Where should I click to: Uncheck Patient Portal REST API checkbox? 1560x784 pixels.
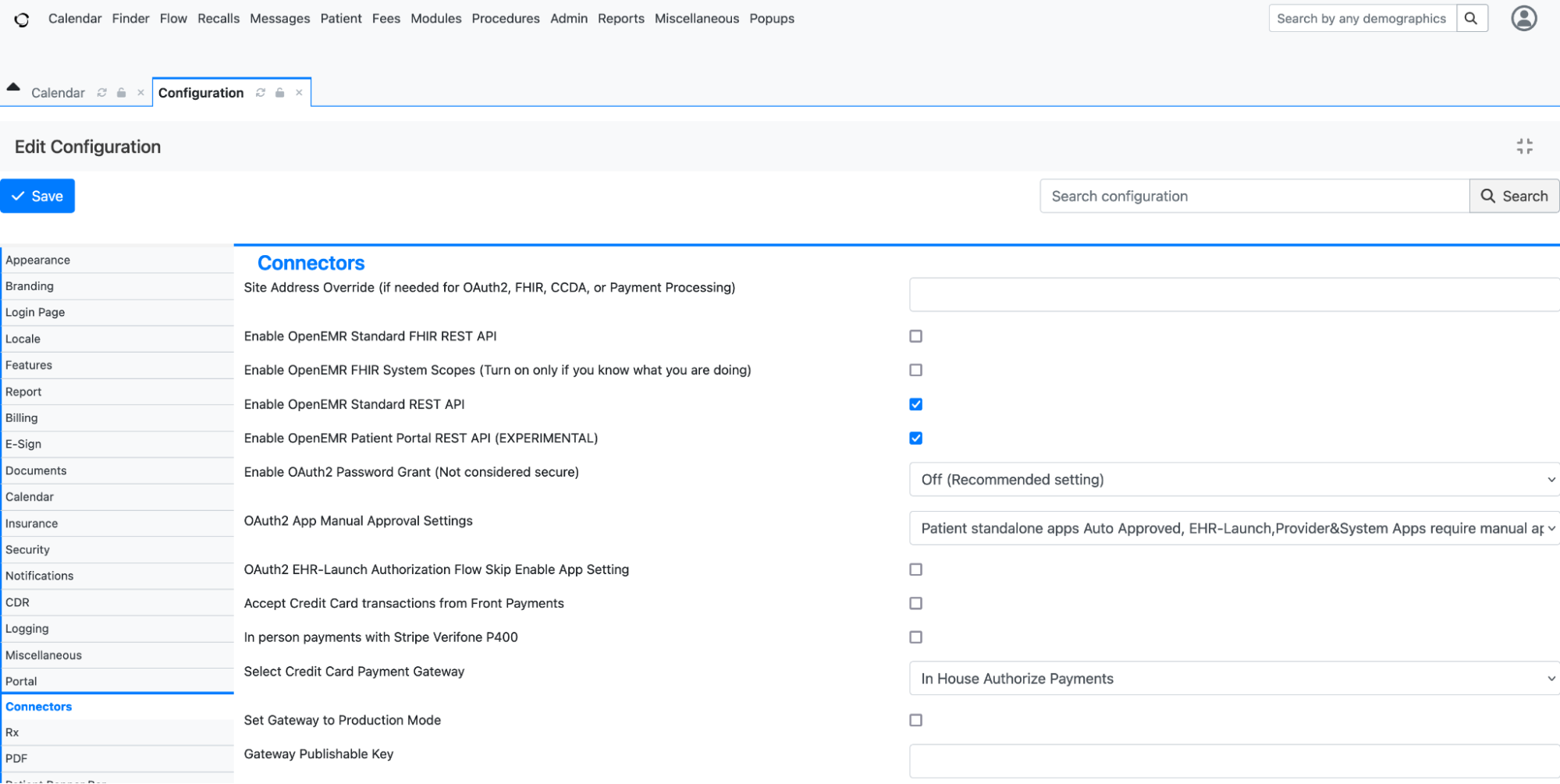[915, 438]
